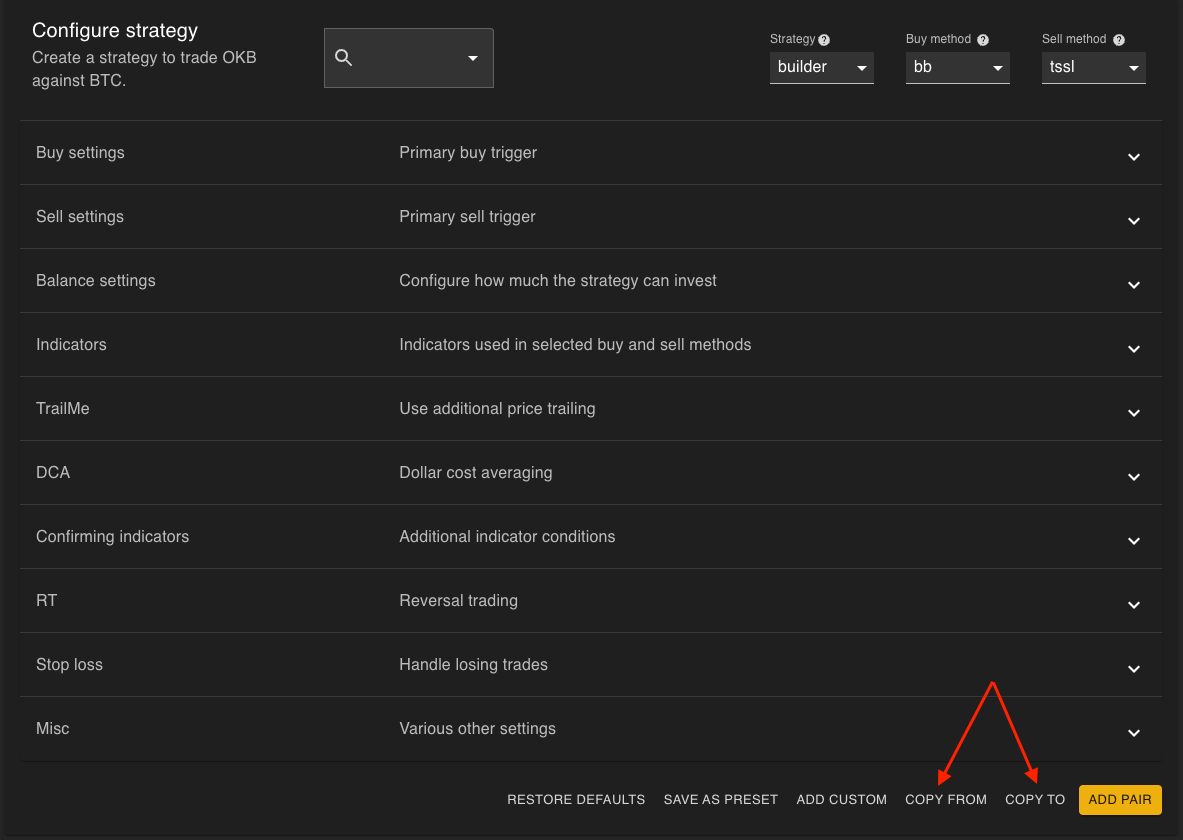Open the Strategy builder dropdown
This screenshot has height=840, width=1183.
[x=821, y=68]
